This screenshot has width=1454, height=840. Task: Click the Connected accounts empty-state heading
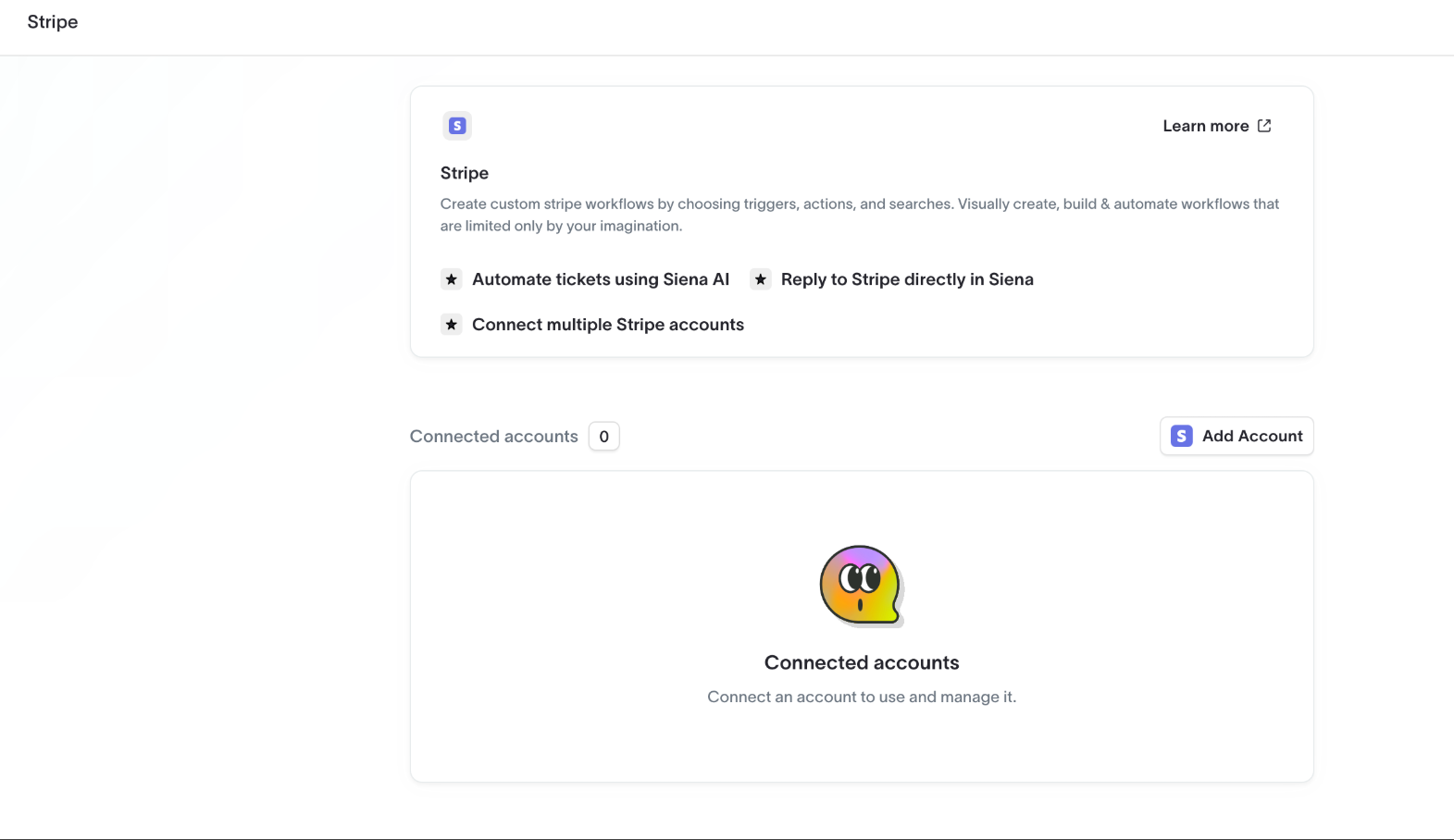coord(862,662)
